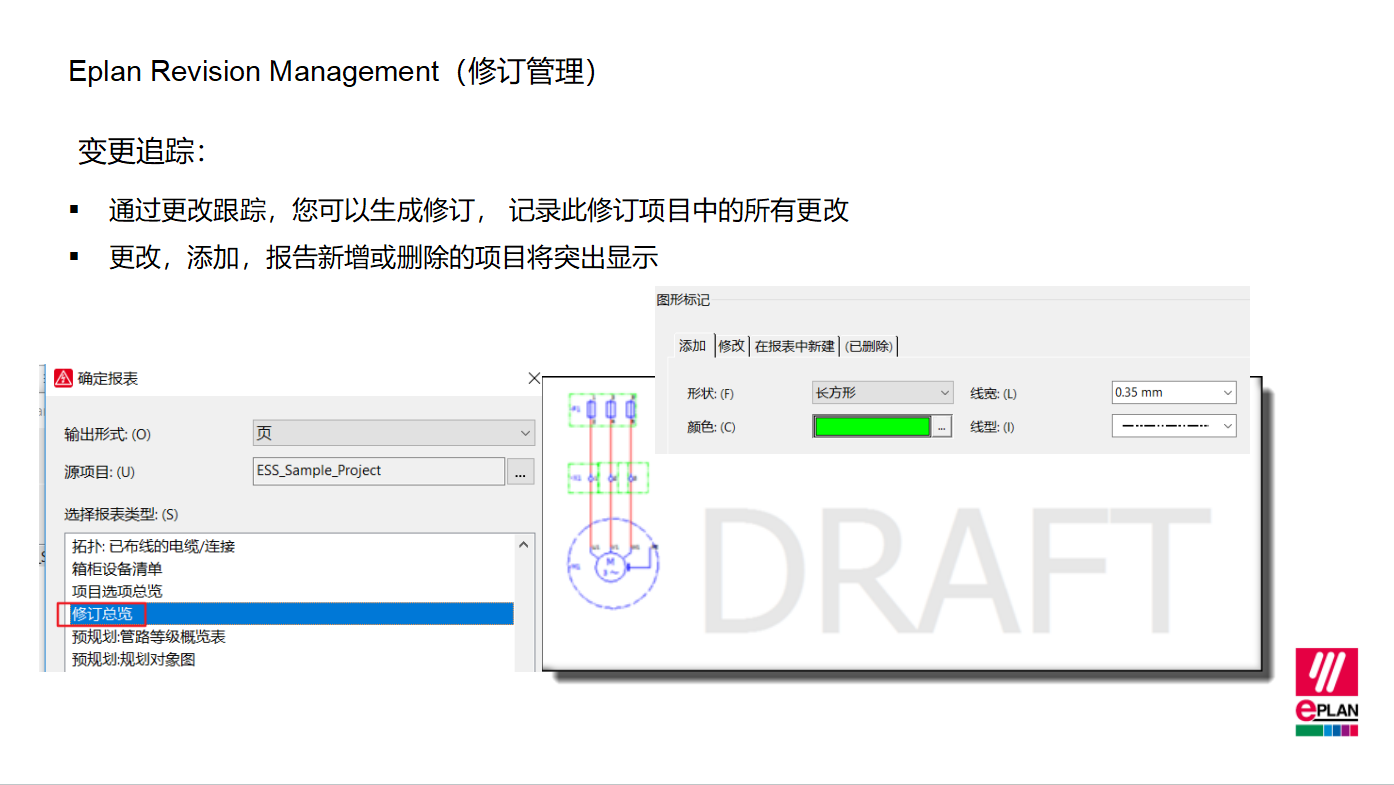Switch to the 修改 tab
This screenshot has width=1394, height=785.
731,346
